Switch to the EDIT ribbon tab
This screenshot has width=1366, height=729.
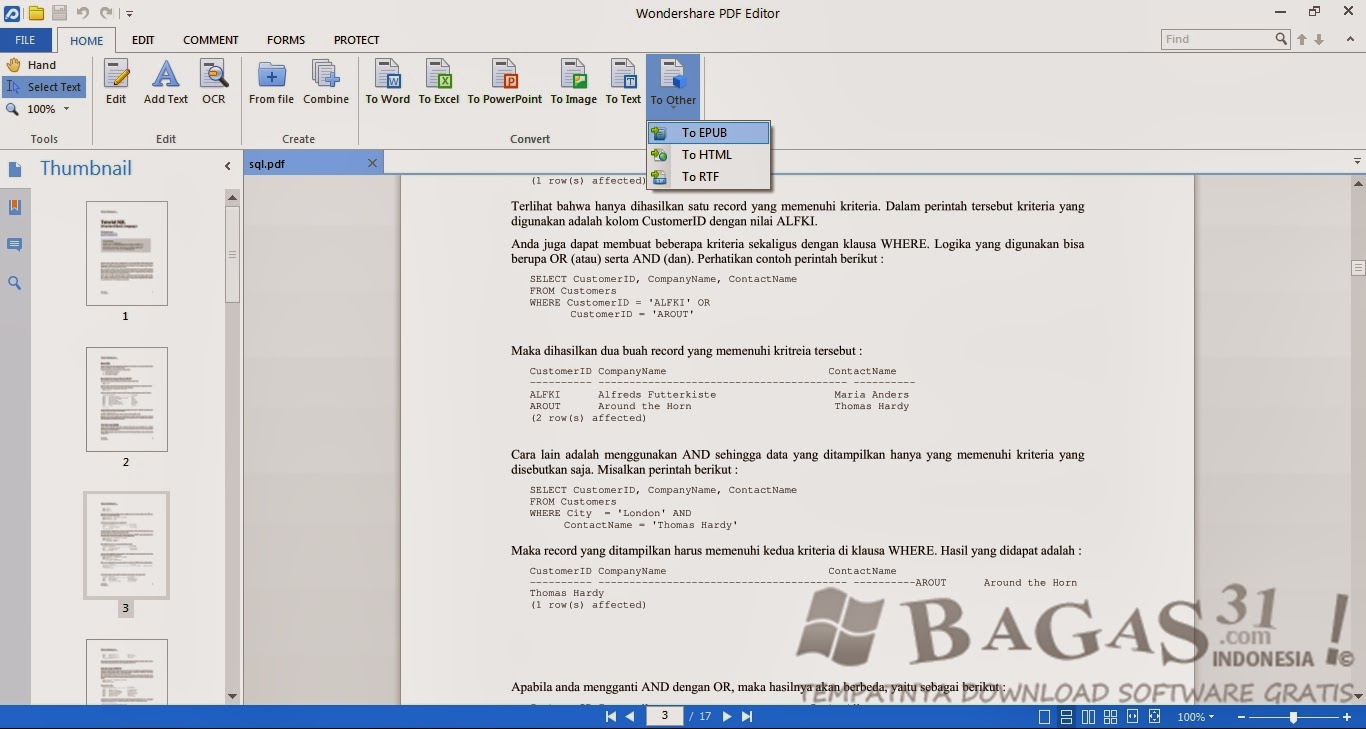[x=143, y=40]
